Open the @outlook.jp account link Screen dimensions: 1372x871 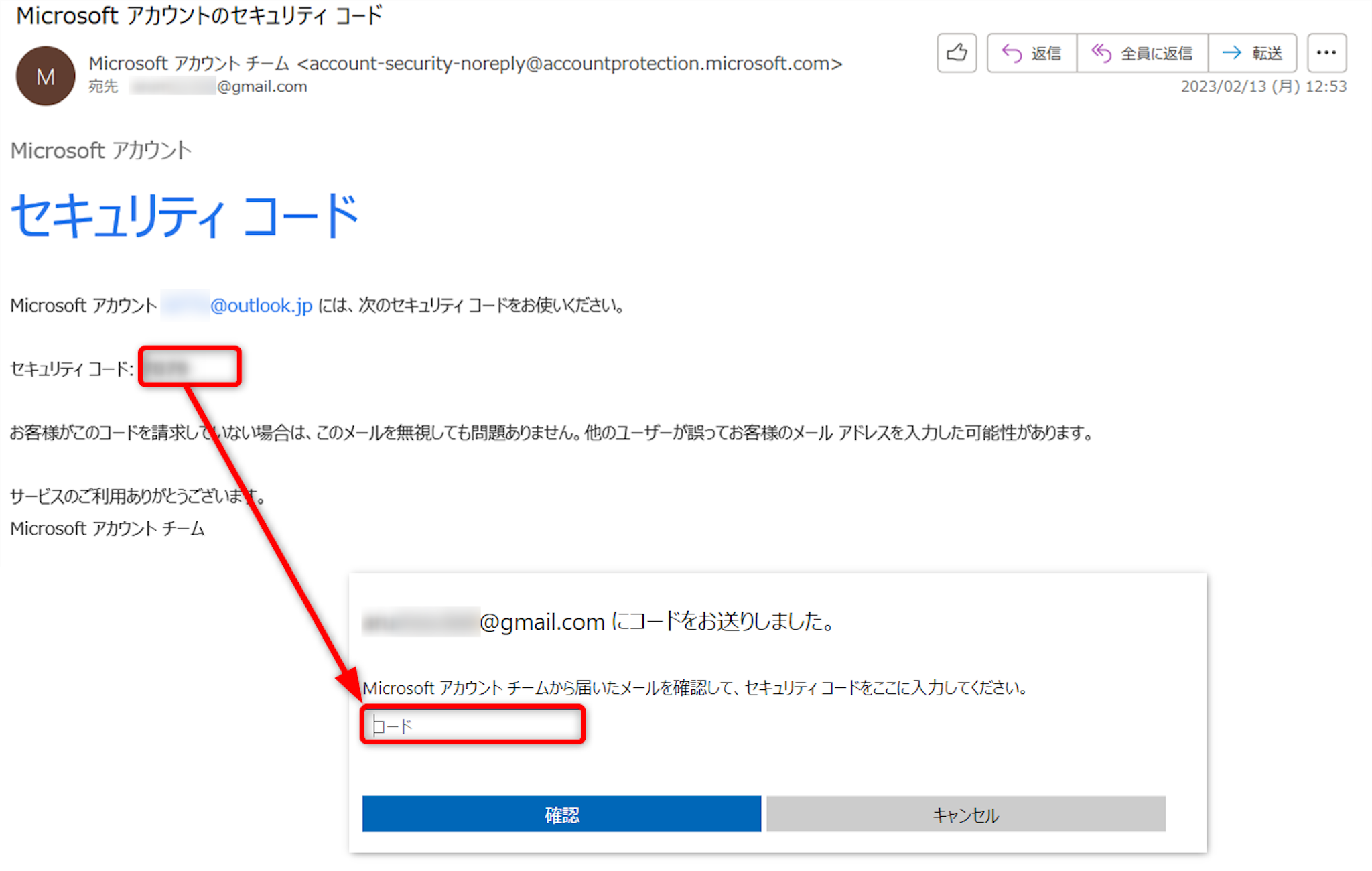(x=261, y=306)
